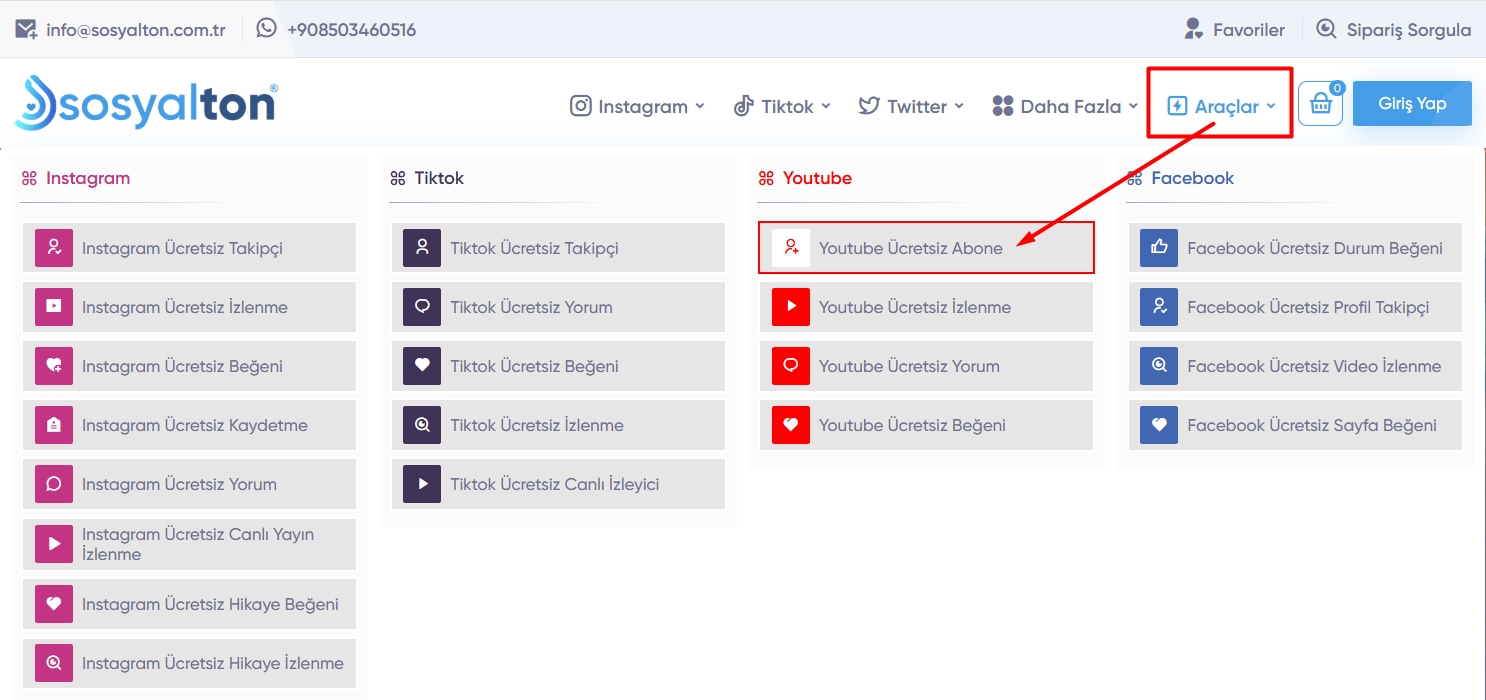The width and height of the screenshot is (1486, 700).
Task: Click the Tiktok Ücretsiz Takipçi person icon
Action: [422, 248]
